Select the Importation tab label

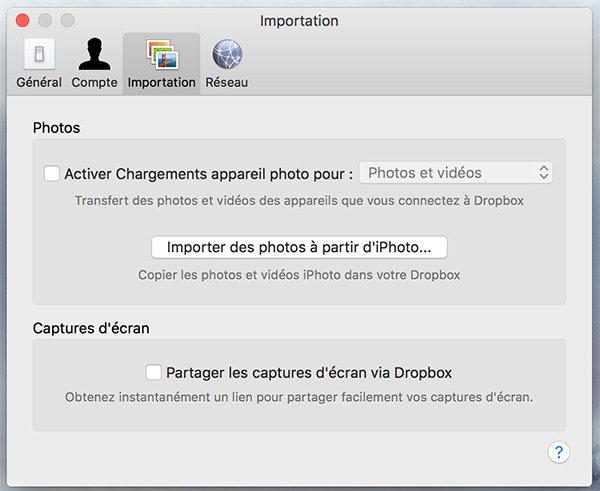[x=161, y=82]
